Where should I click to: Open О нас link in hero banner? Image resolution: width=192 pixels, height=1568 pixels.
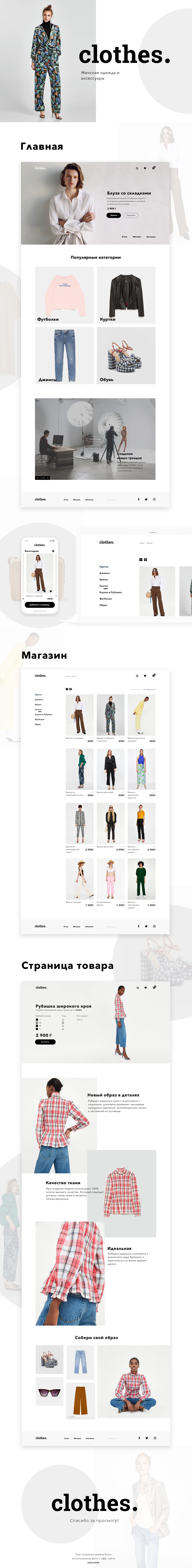(x=125, y=237)
